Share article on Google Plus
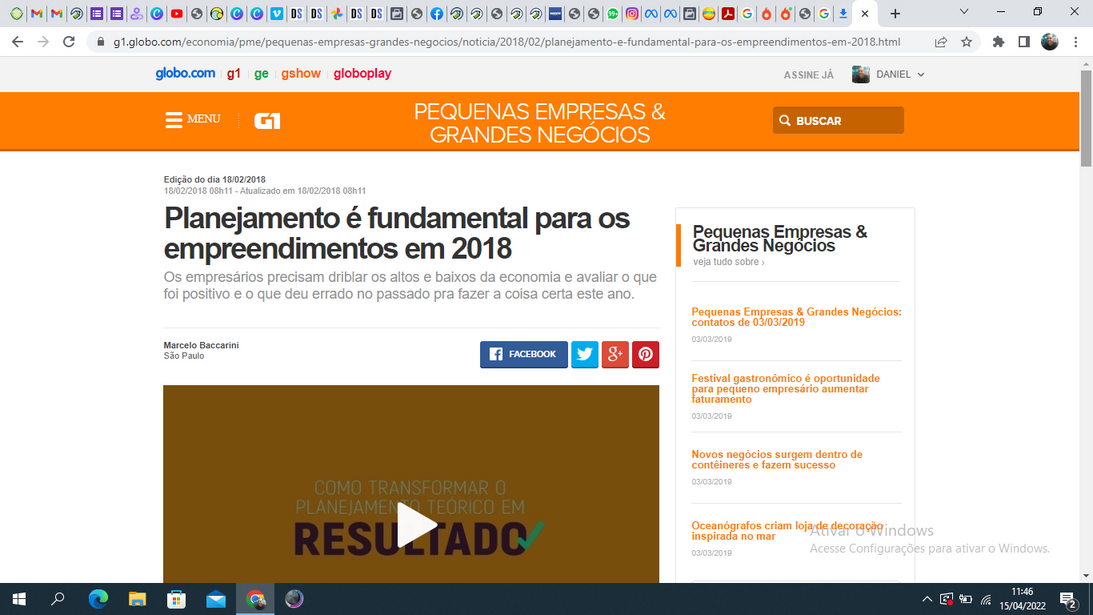 tap(615, 354)
